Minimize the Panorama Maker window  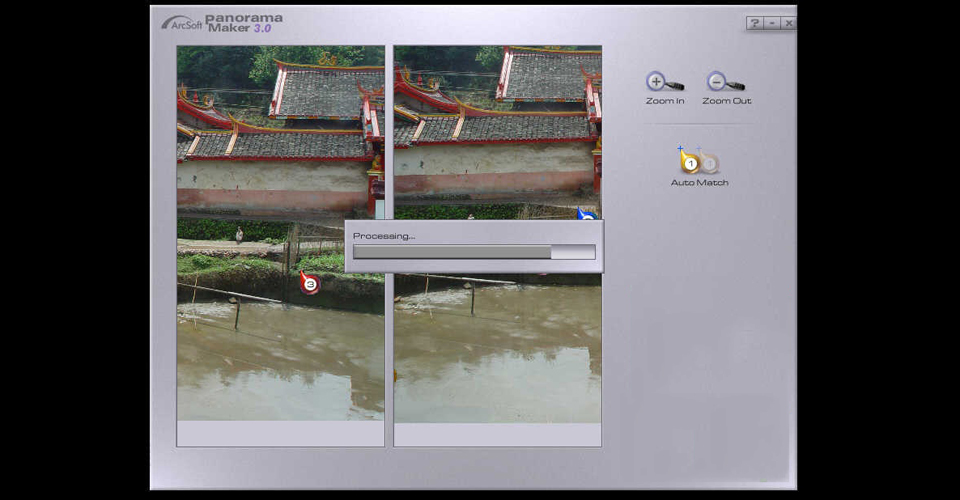point(772,23)
